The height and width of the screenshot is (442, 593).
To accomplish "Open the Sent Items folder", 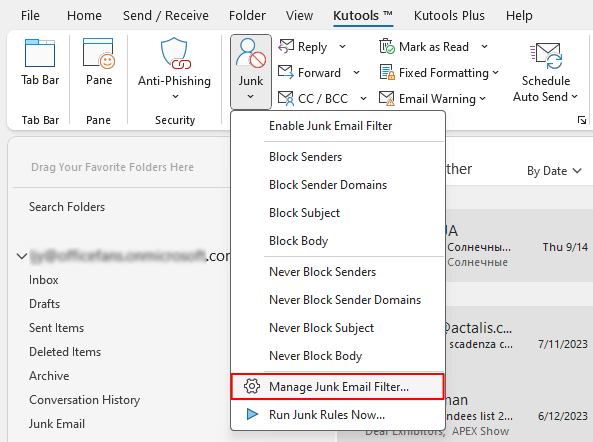I will 56,328.
